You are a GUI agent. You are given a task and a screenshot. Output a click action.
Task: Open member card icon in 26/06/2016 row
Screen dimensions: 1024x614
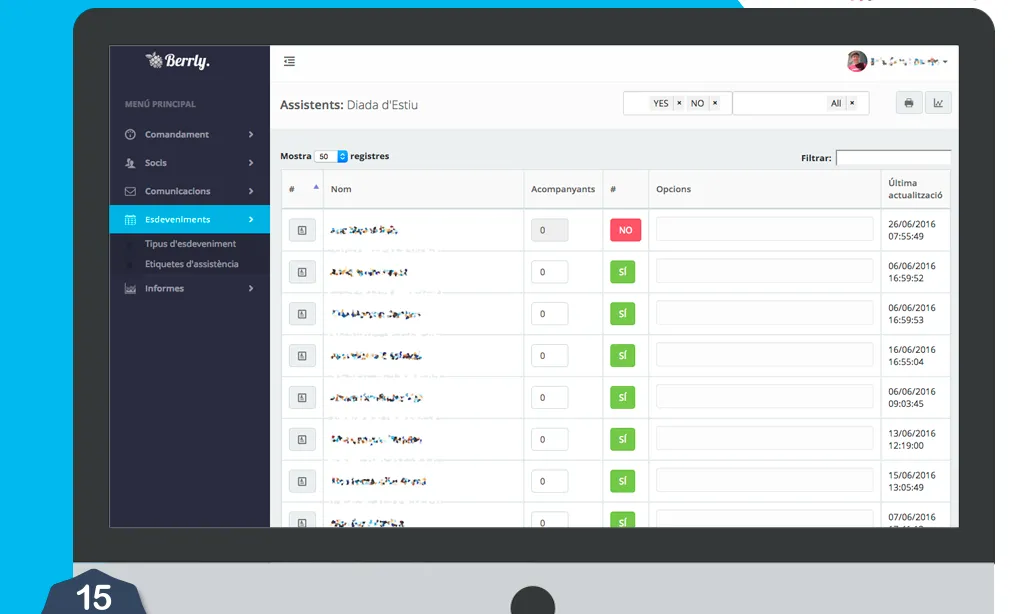(302, 230)
